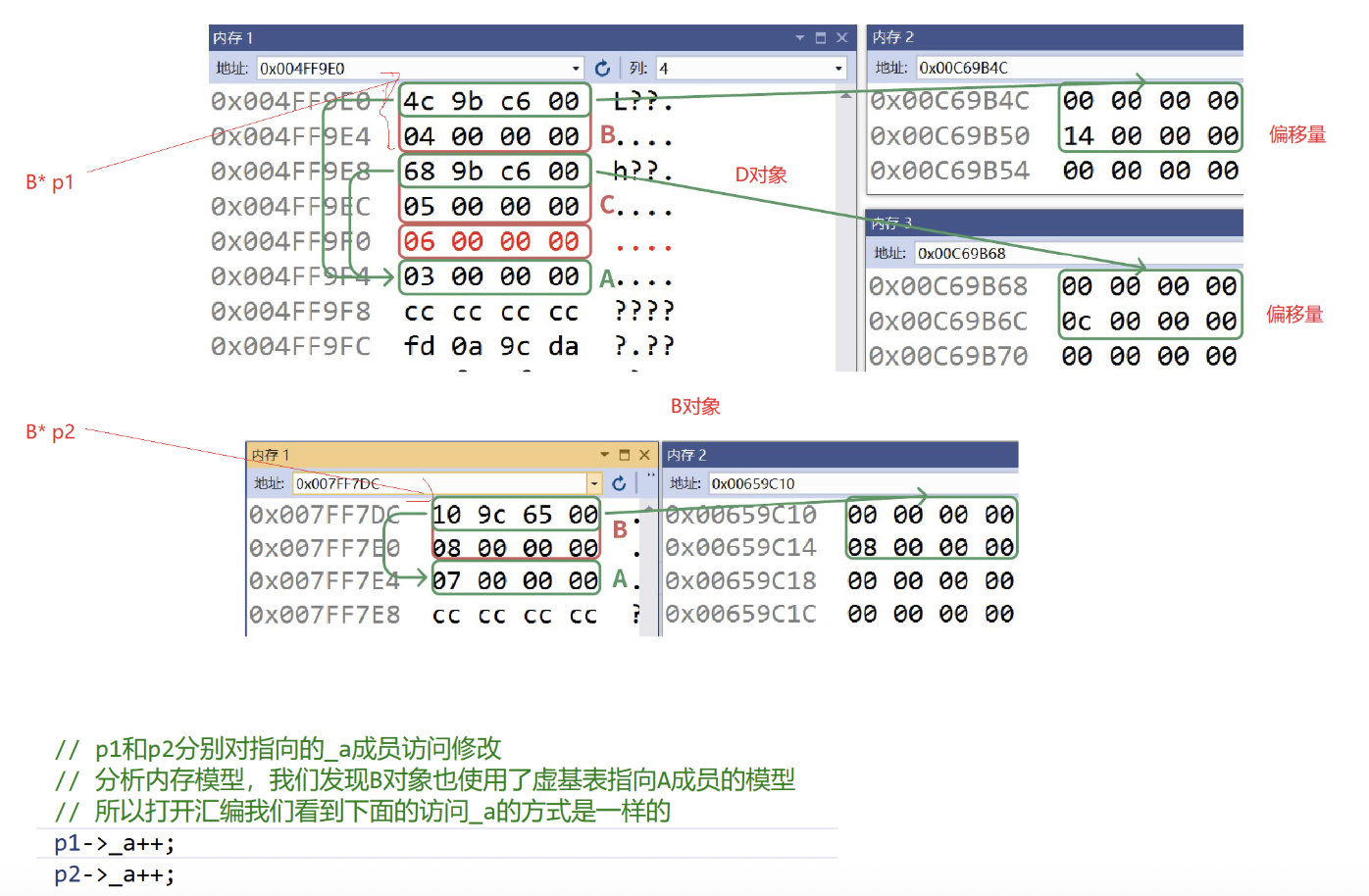Screen dimensions: 1369x896
Task: Click address field containing 0x00C69B68
Action: pos(1078,253)
